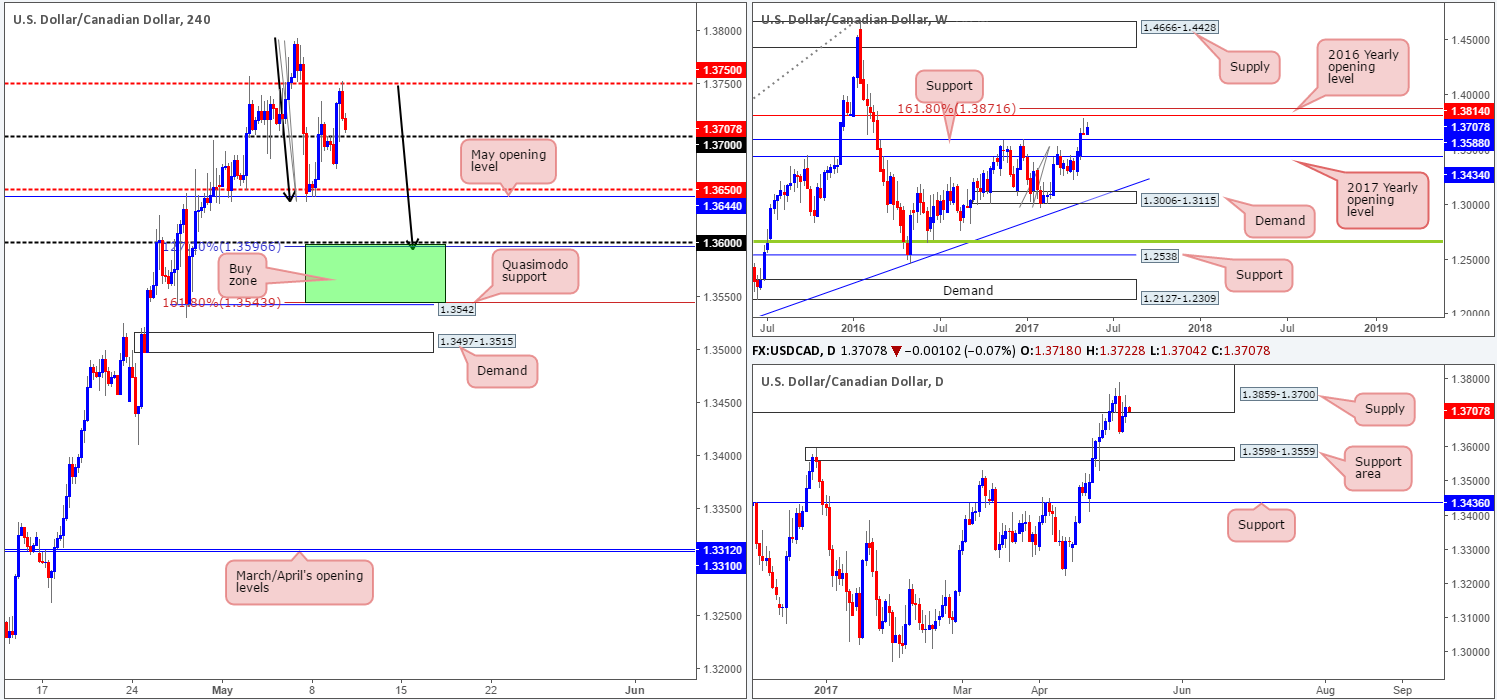
Task: Click '2018' on the weekly time axis
Action: point(1200,326)
